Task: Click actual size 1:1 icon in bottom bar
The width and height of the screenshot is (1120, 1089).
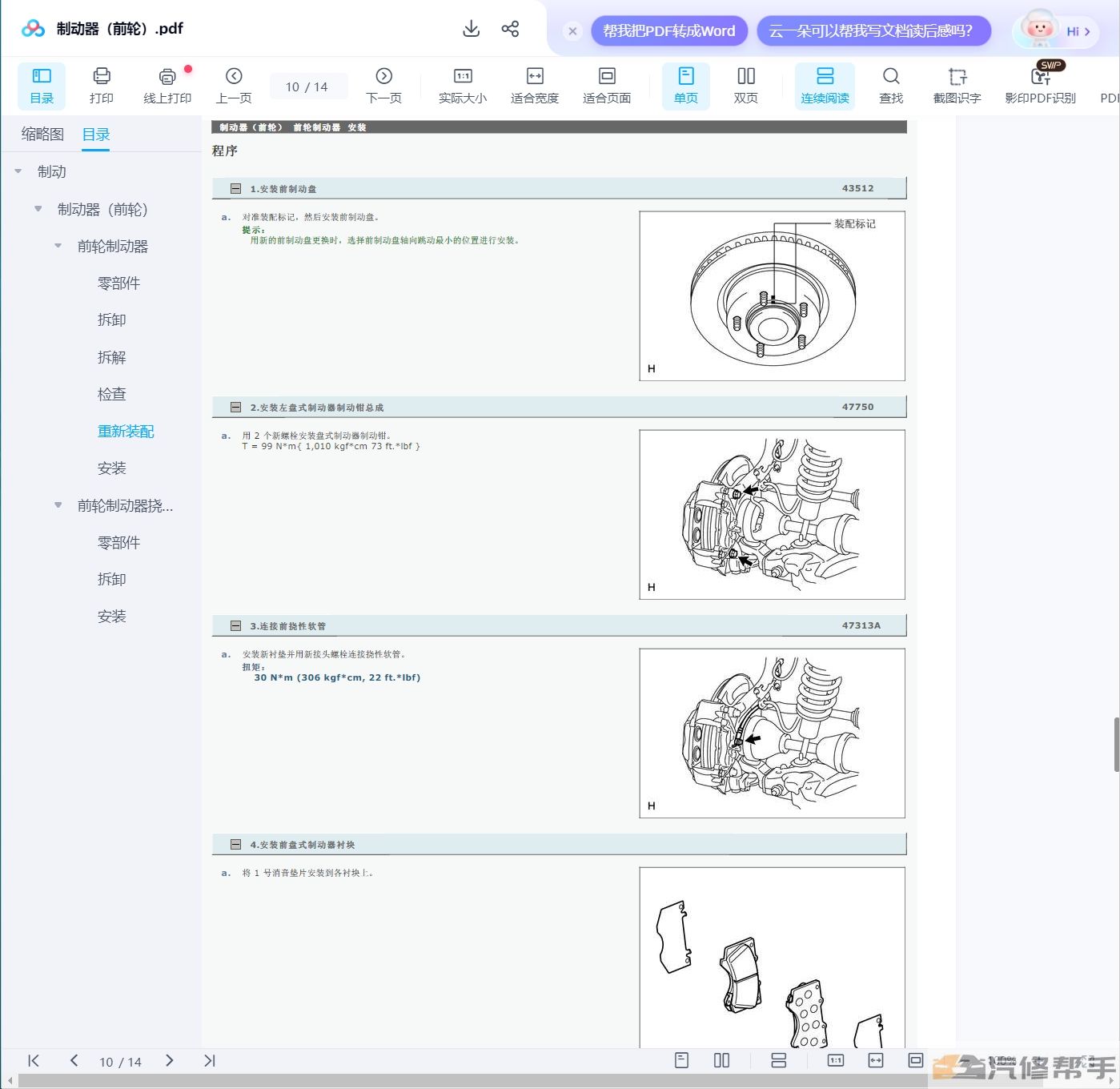Action: coord(836,1060)
